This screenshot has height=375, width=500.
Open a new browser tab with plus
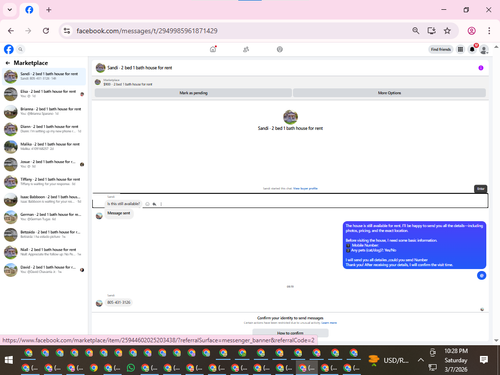[x=49, y=10]
